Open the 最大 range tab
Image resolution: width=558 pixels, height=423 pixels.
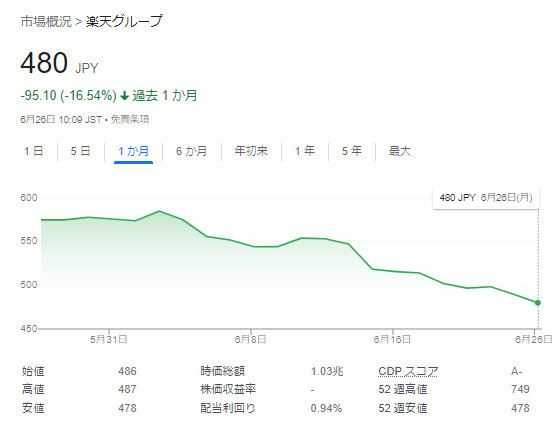(400, 151)
